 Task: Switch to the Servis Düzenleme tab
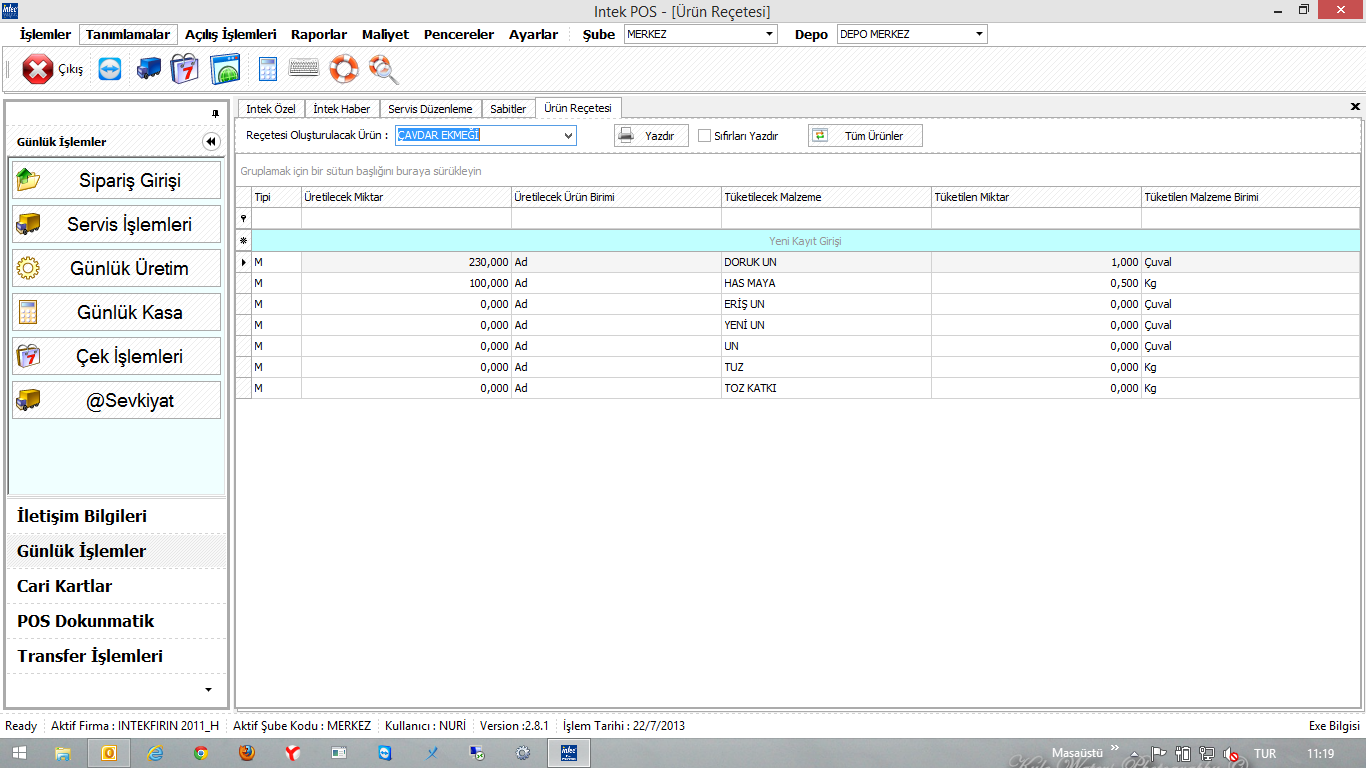430,109
